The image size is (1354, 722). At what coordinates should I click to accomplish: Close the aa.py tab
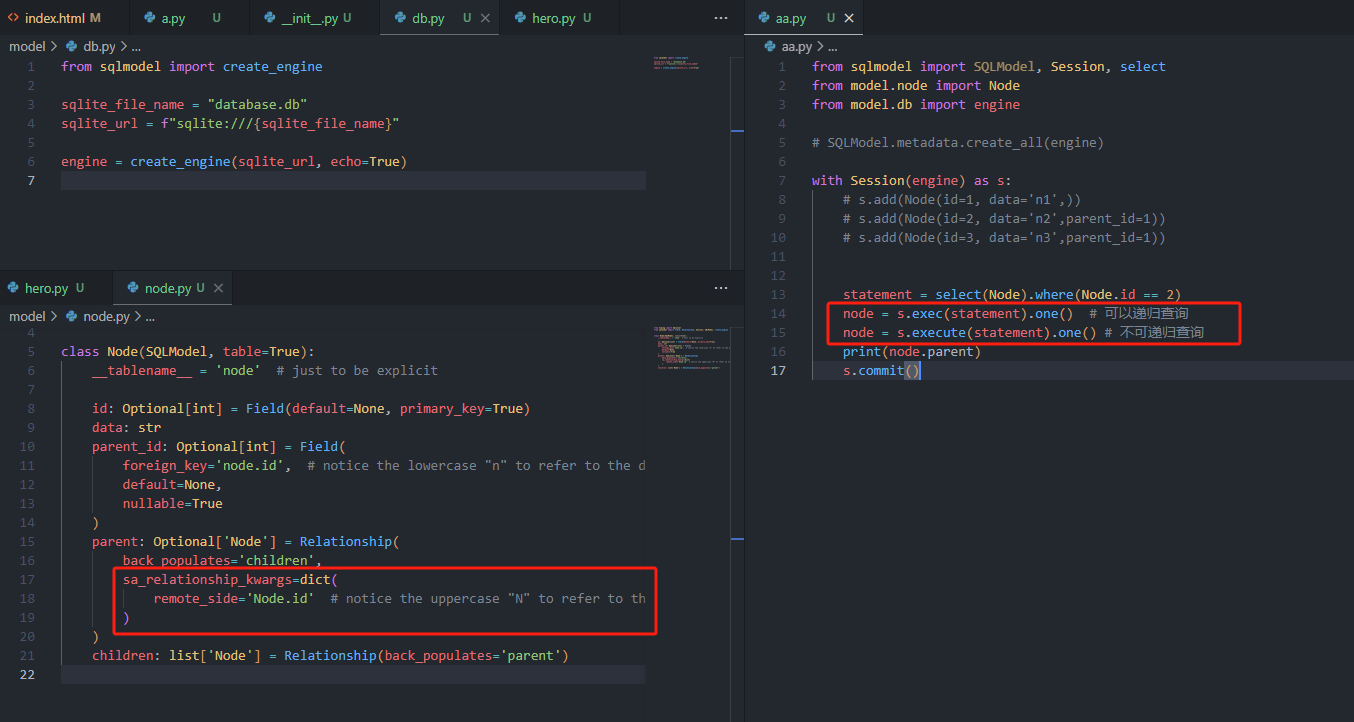point(849,18)
